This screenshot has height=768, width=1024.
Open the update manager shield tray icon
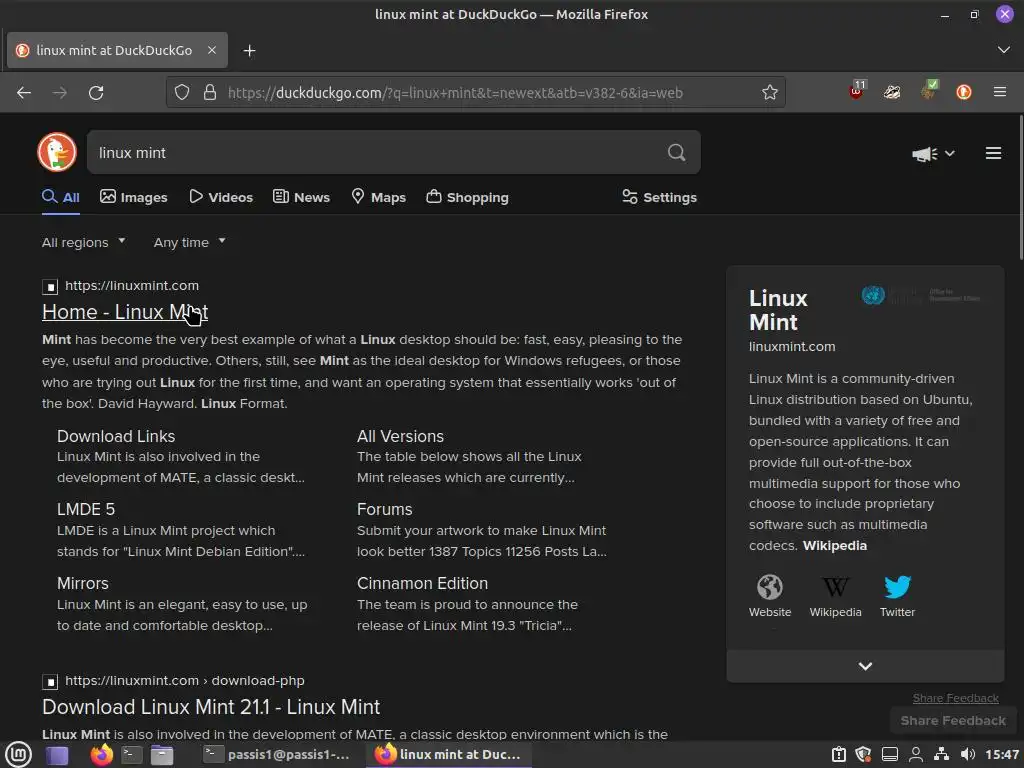coord(863,755)
